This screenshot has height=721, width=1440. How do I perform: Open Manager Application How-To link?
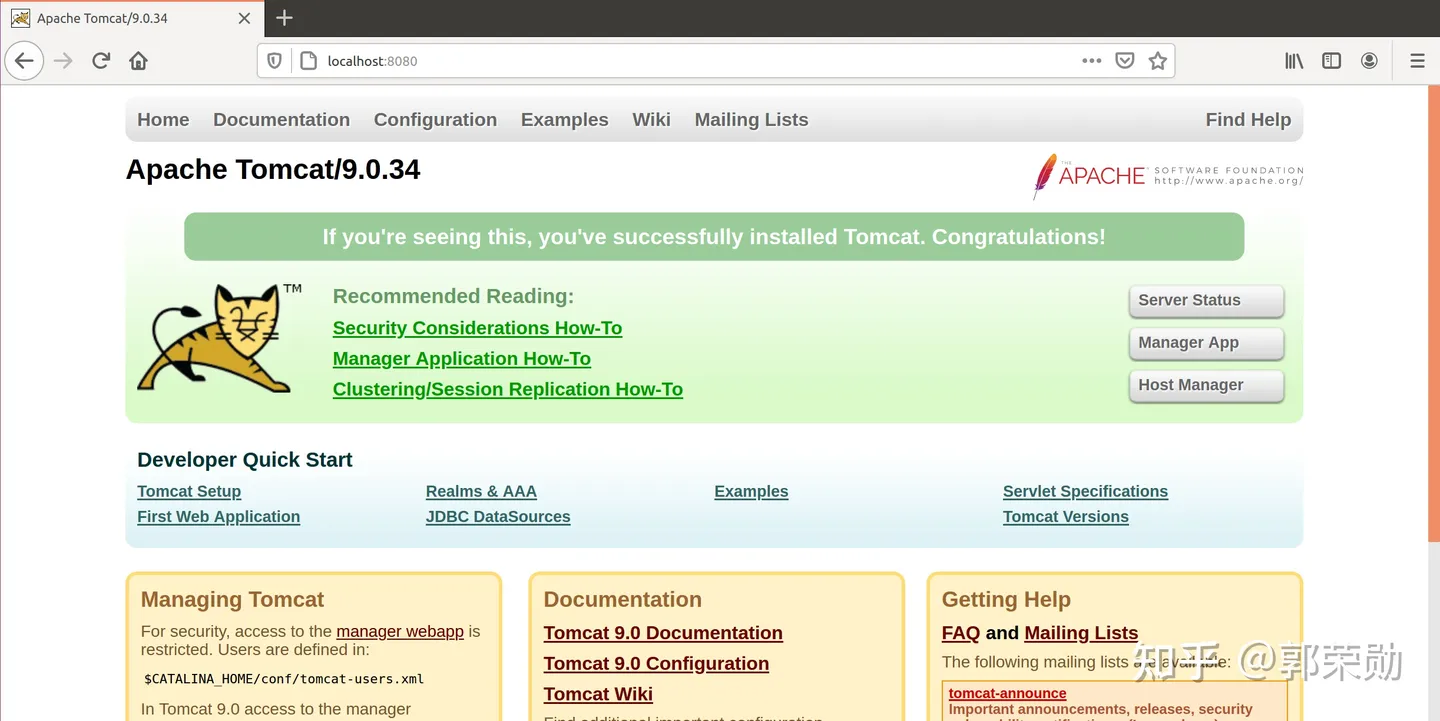462,359
